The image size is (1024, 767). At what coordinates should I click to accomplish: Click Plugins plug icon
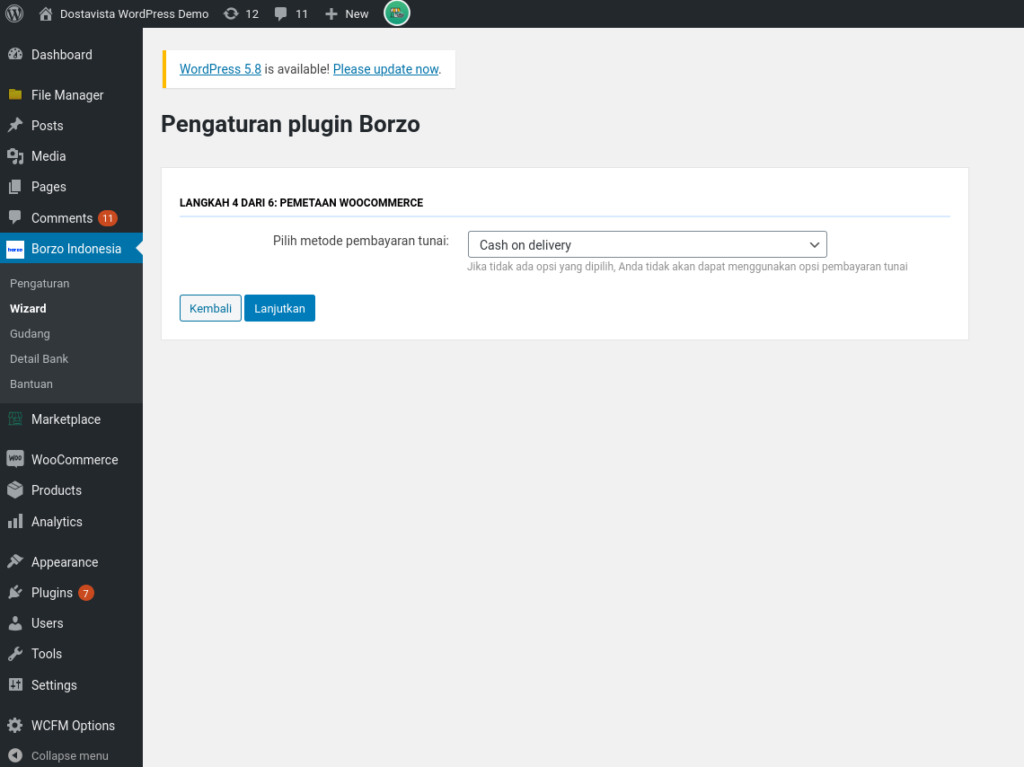click(x=15, y=593)
